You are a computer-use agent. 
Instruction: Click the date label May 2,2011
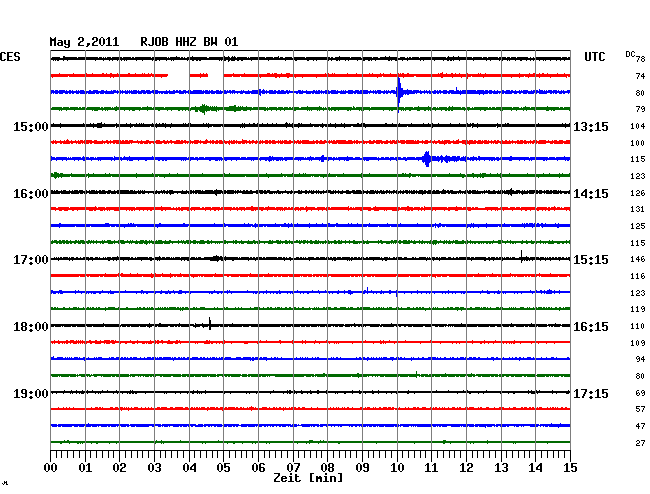coord(84,42)
